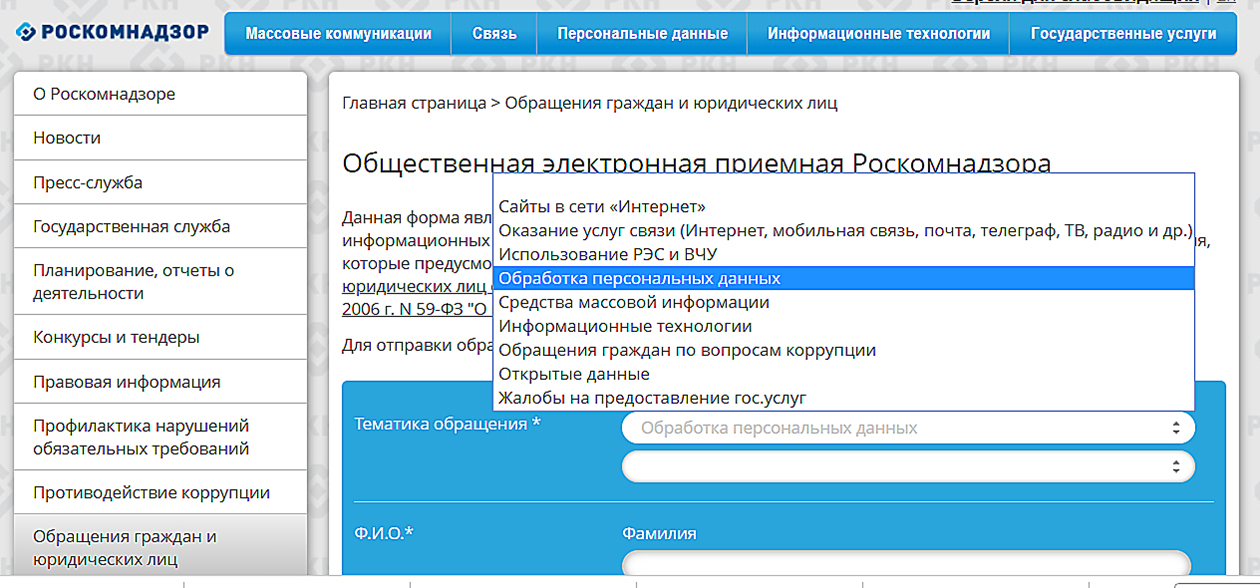Click the Фамилия field label

click(659, 533)
